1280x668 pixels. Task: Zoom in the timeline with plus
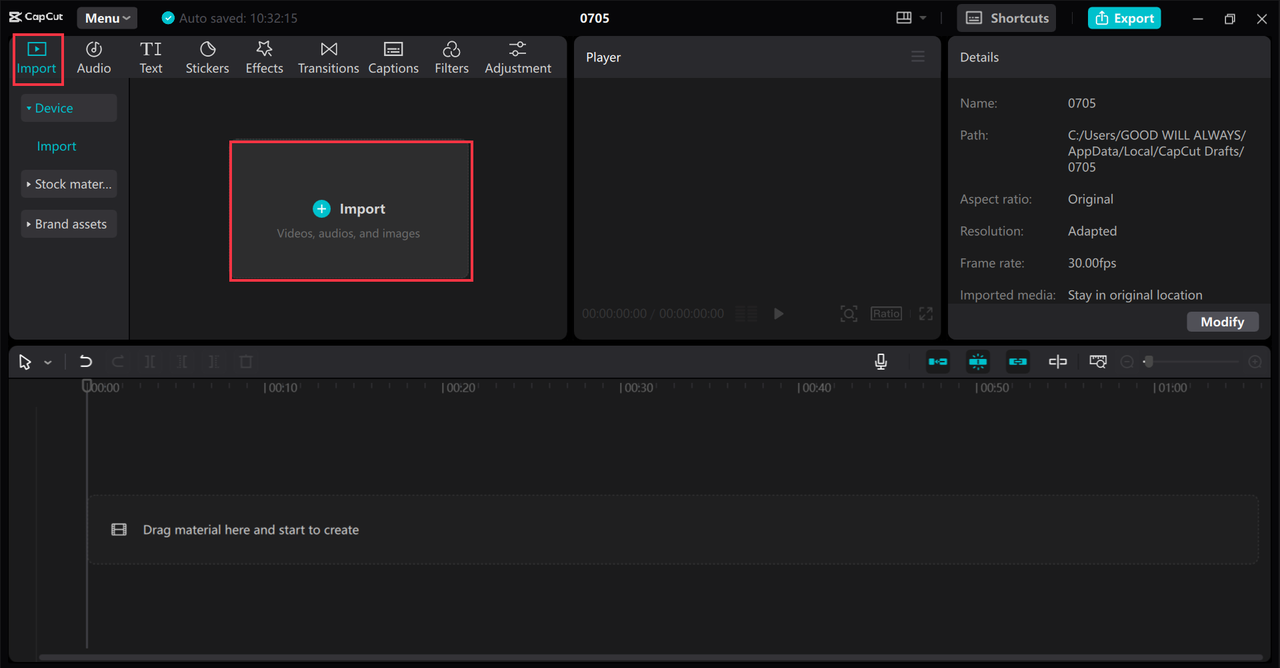(x=1255, y=362)
